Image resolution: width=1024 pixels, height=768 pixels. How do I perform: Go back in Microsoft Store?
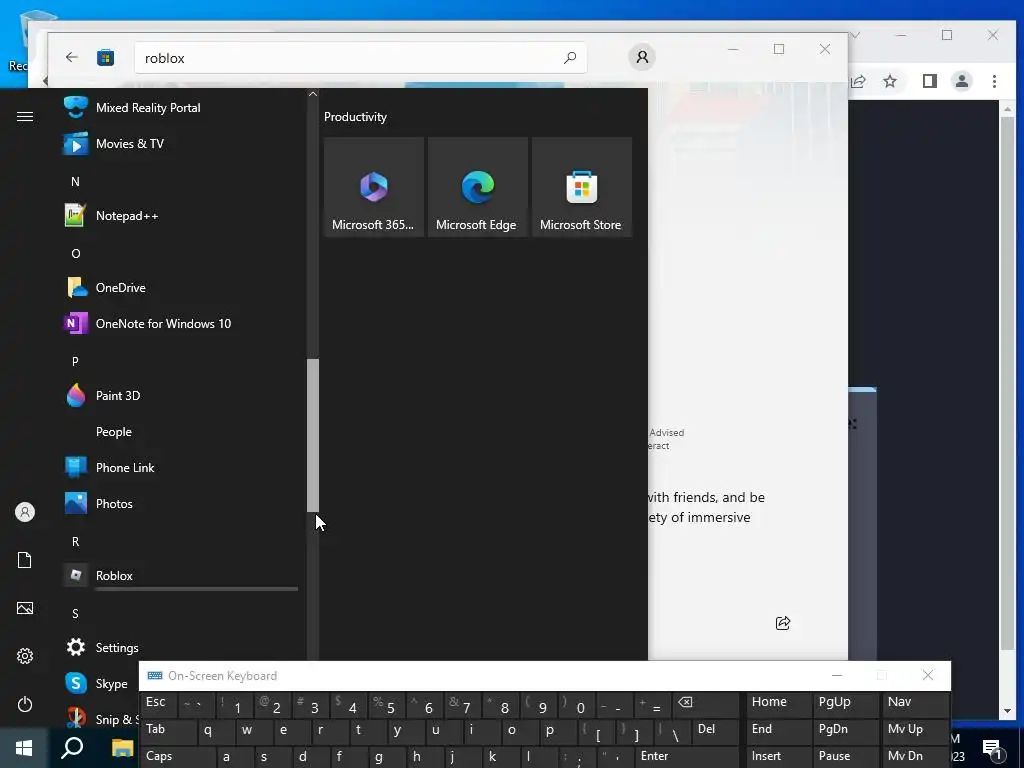[x=72, y=57]
